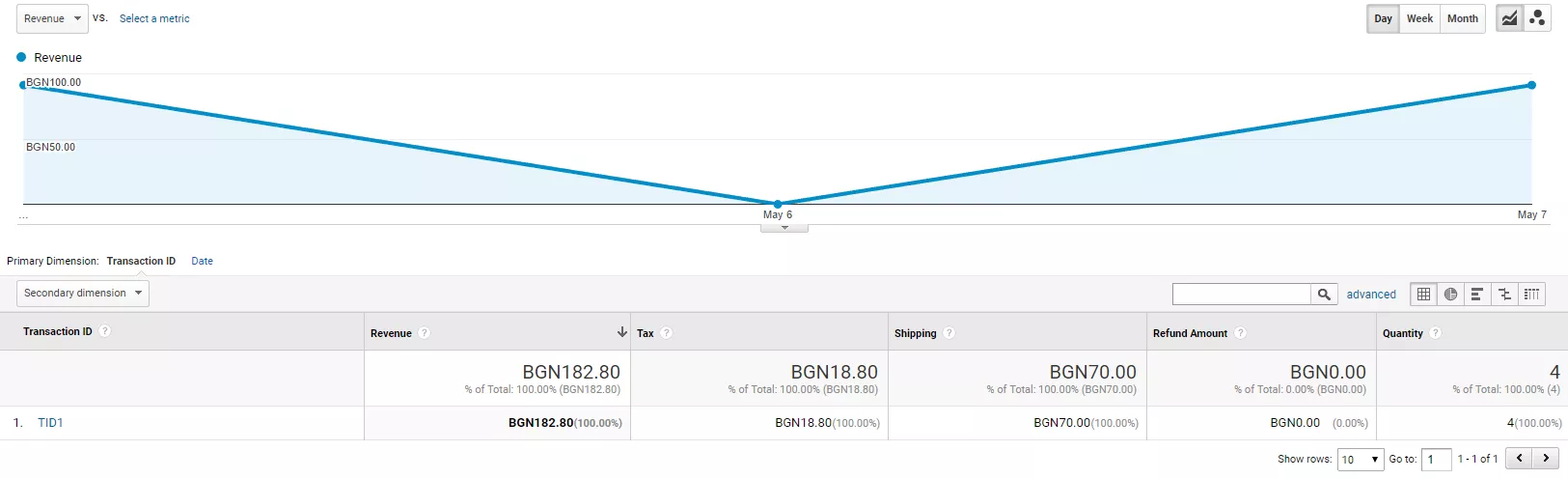
Task: Select the comparison view icon
Action: [x=1504, y=295]
